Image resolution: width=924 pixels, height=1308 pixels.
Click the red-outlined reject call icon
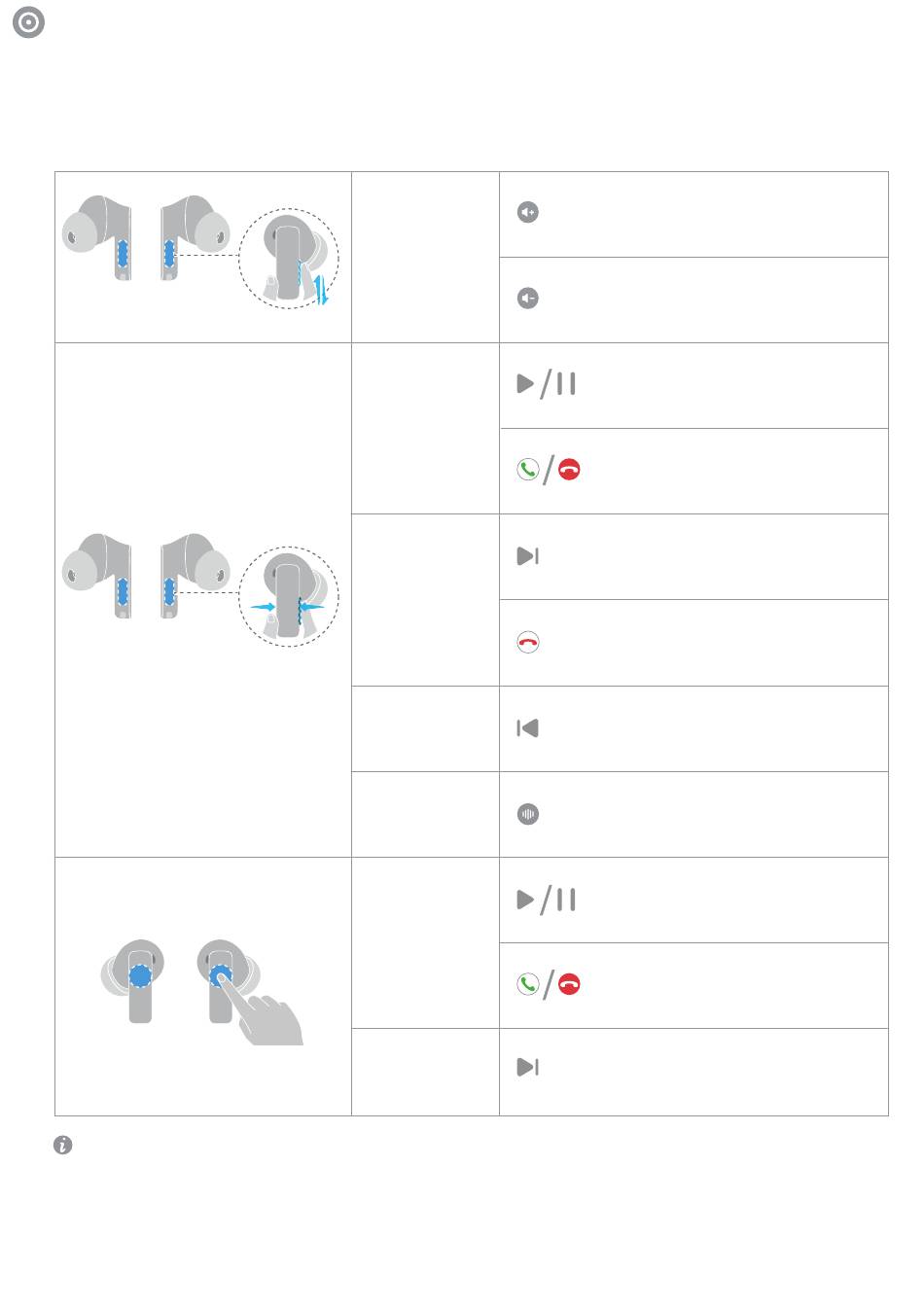(528, 642)
